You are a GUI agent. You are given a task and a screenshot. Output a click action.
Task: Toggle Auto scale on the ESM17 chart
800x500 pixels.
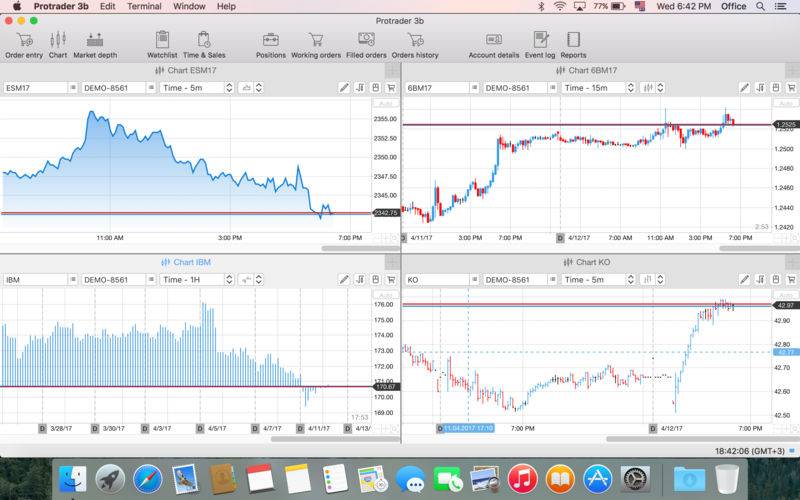point(385,104)
